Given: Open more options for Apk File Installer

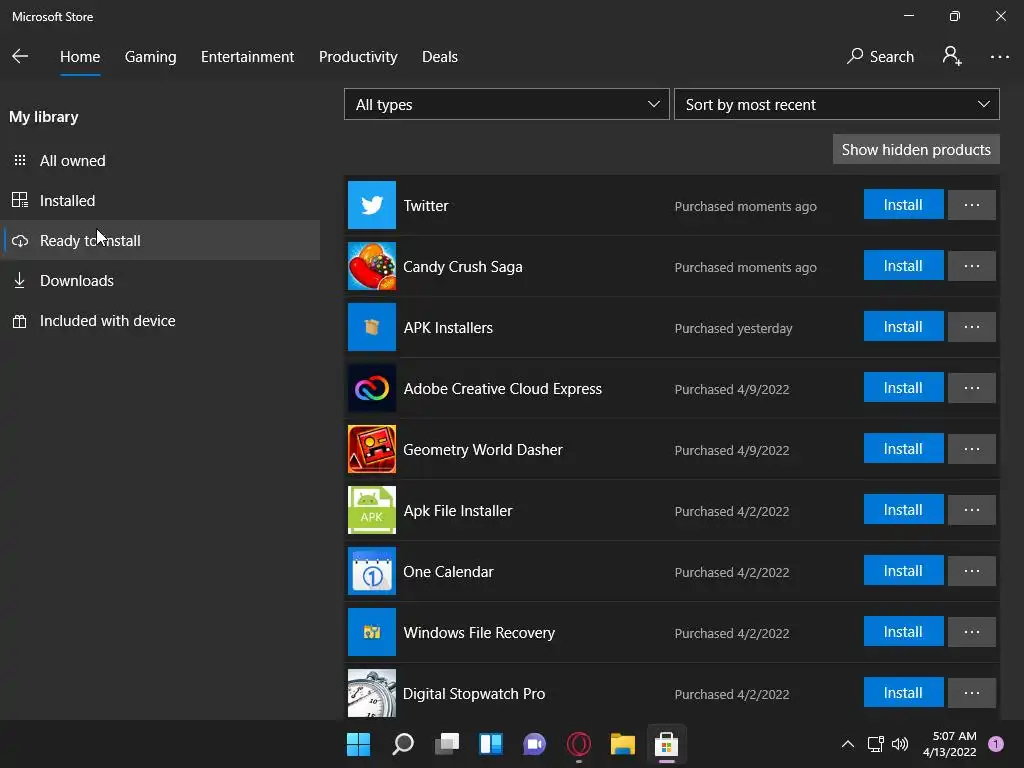Looking at the screenshot, I should pyautogui.click(x=972, y=510).
